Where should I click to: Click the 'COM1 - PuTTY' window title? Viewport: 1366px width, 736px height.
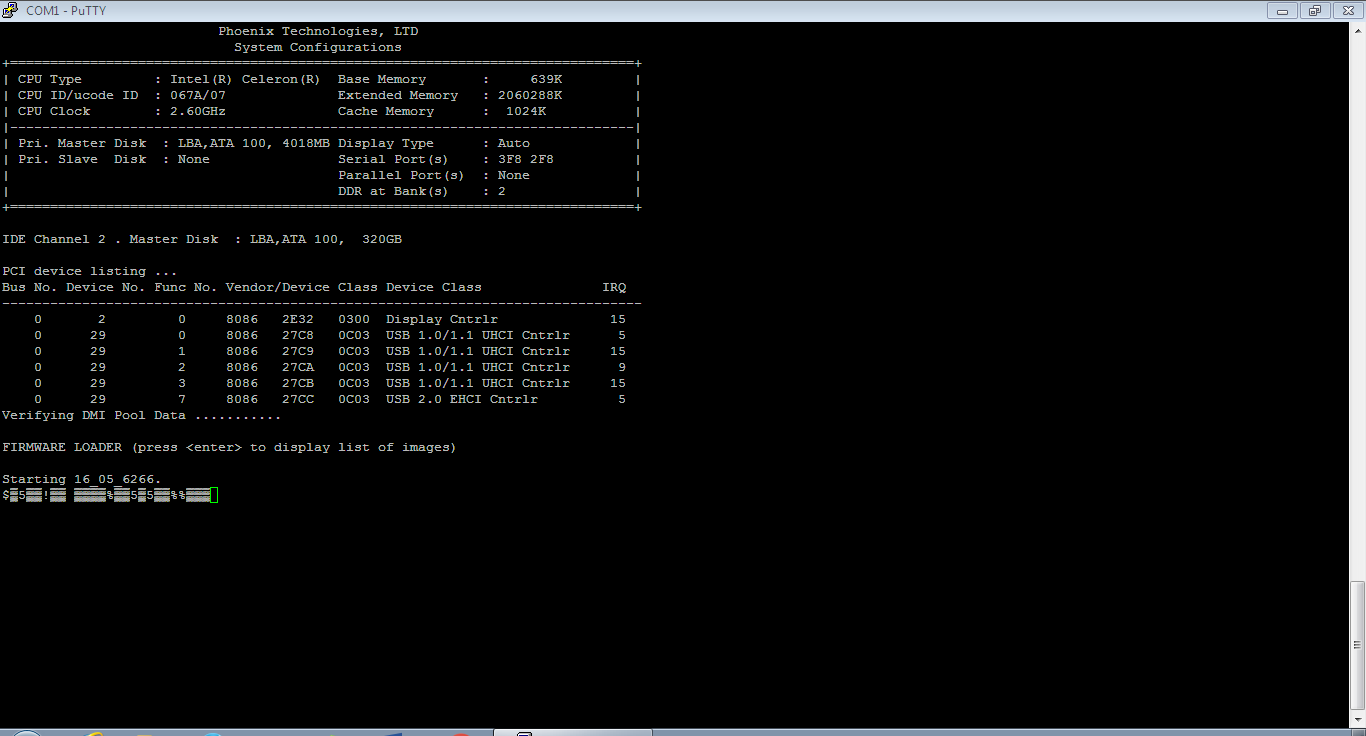pos(65,11)
